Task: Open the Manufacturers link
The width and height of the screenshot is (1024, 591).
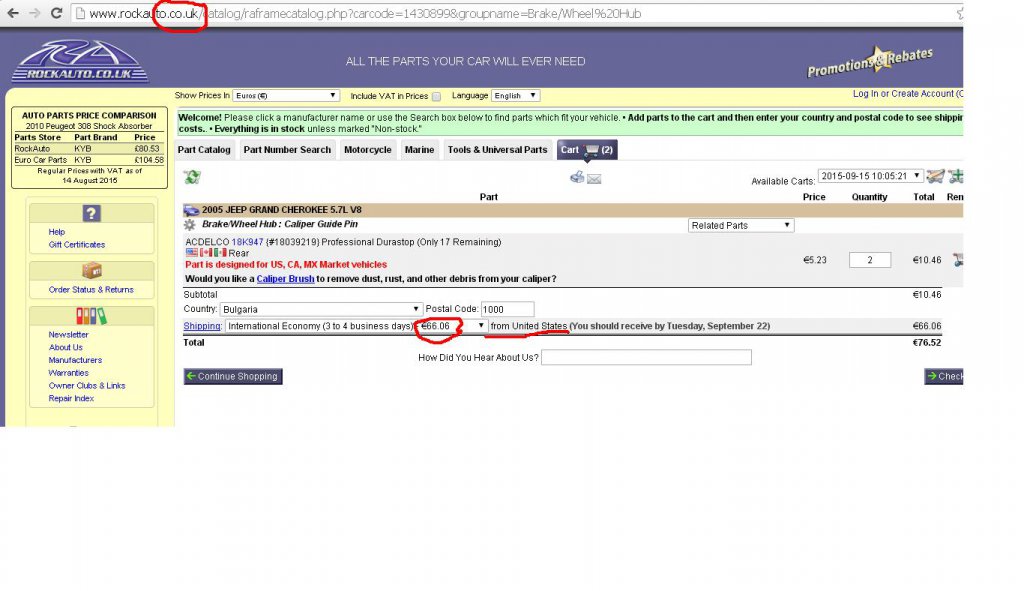Action: 75,360
